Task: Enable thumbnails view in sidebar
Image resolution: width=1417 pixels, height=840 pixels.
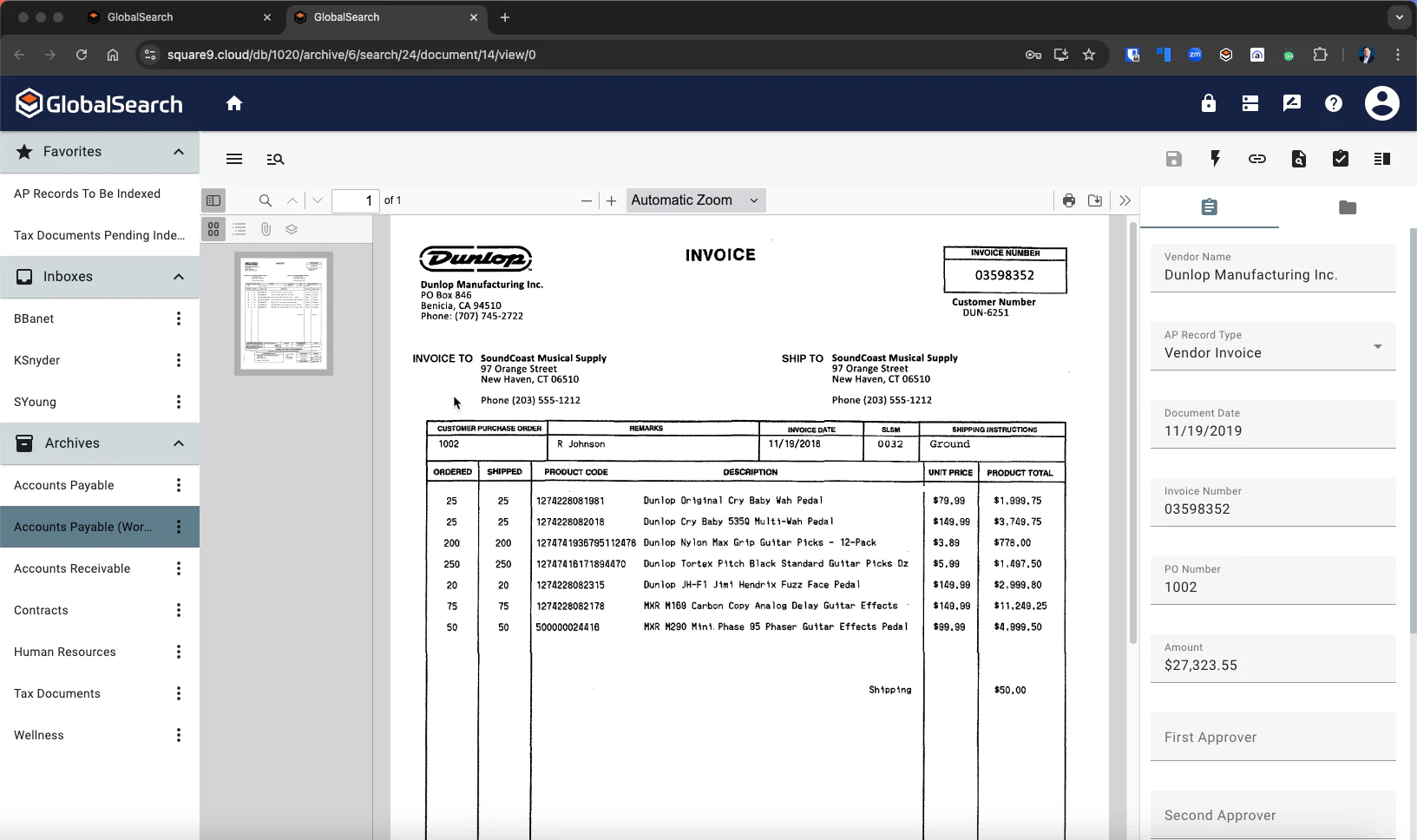Action: [213, 229]
